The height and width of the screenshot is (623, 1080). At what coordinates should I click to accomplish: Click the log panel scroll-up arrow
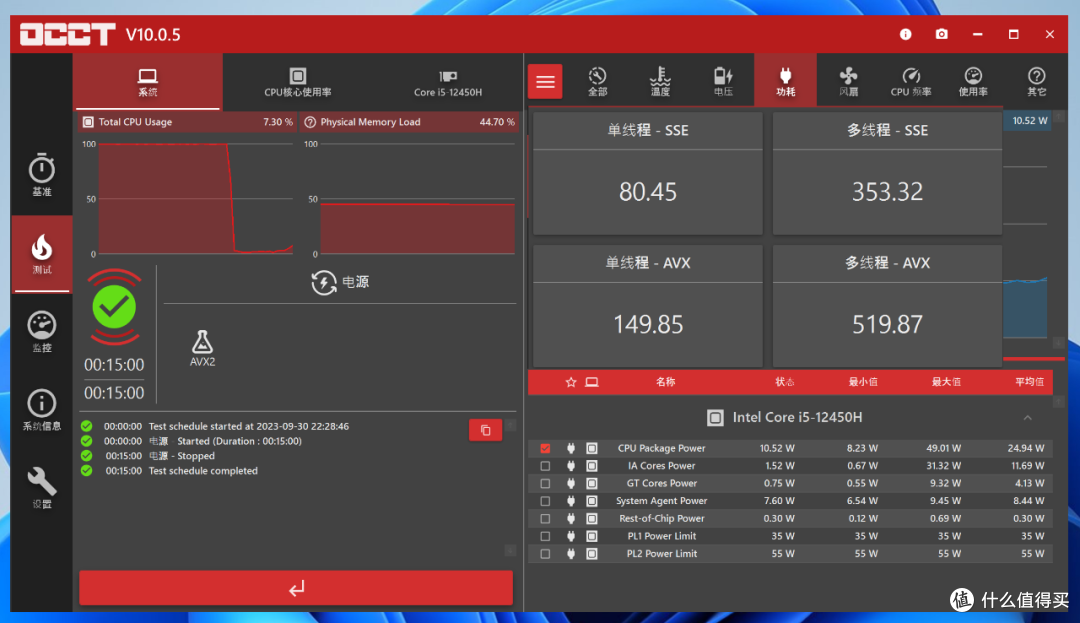(510, 425)
